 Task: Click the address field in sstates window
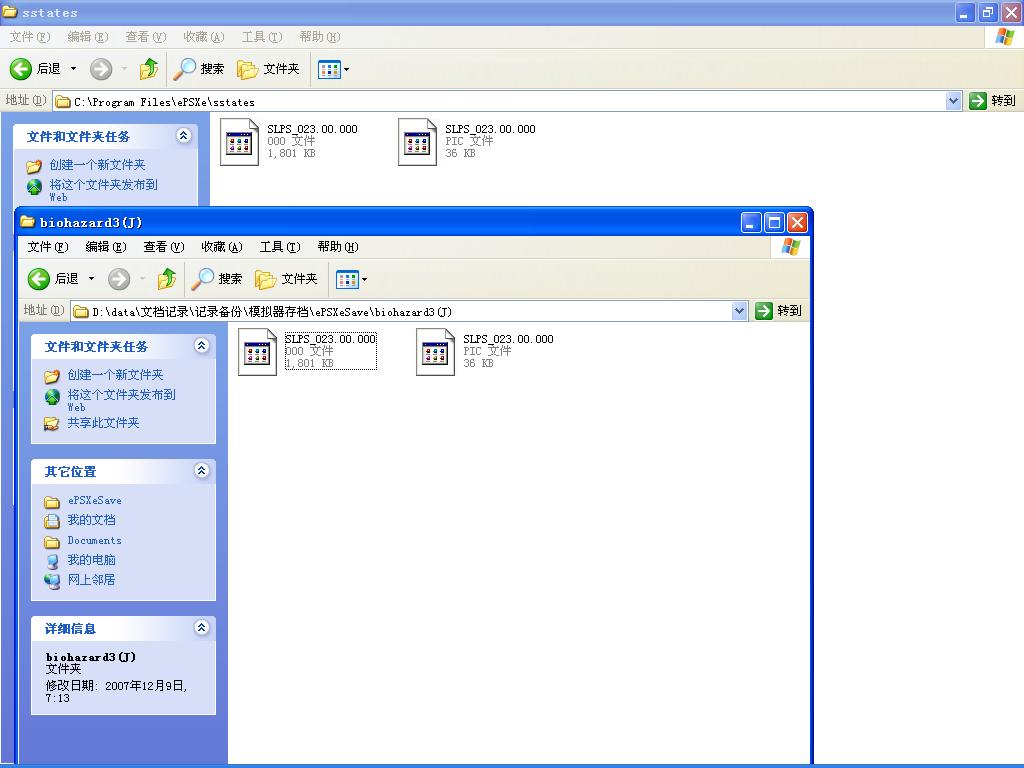click(x=500, y=101)
